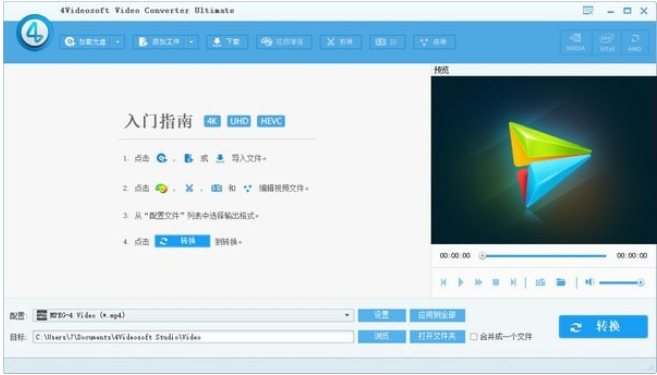Click the UHD badge
The height and width of the screenshot is (375, 657).
tap(239, 122)
